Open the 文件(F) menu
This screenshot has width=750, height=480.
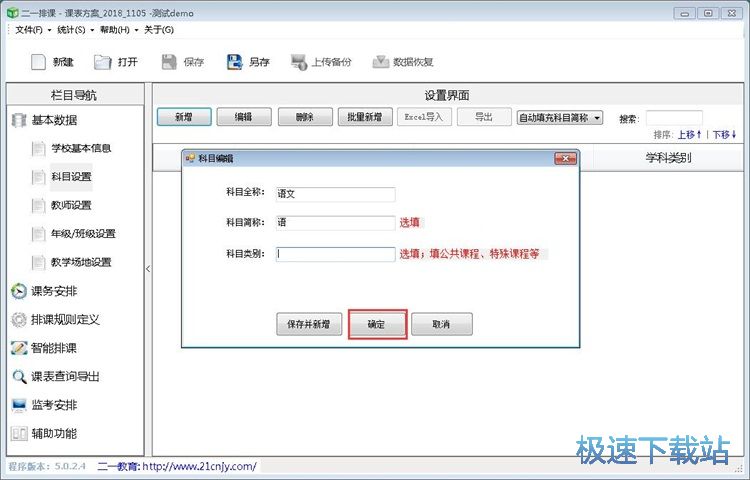[x=32, y=30]
